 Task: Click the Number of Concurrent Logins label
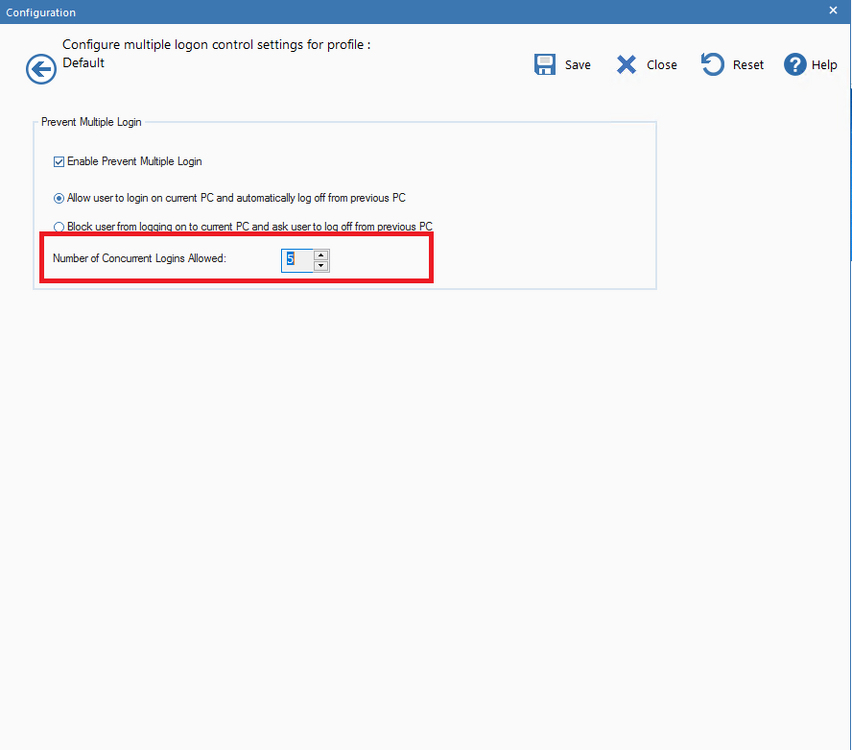pos(140,258)
